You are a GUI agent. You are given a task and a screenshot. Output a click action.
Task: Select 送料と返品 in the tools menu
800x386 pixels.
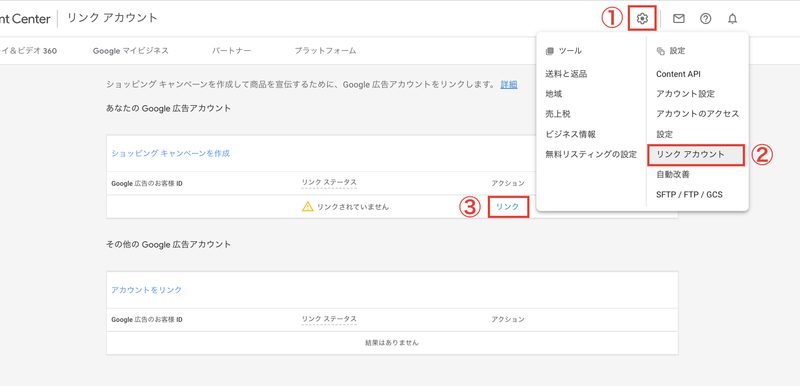click(x=566, y=74)
